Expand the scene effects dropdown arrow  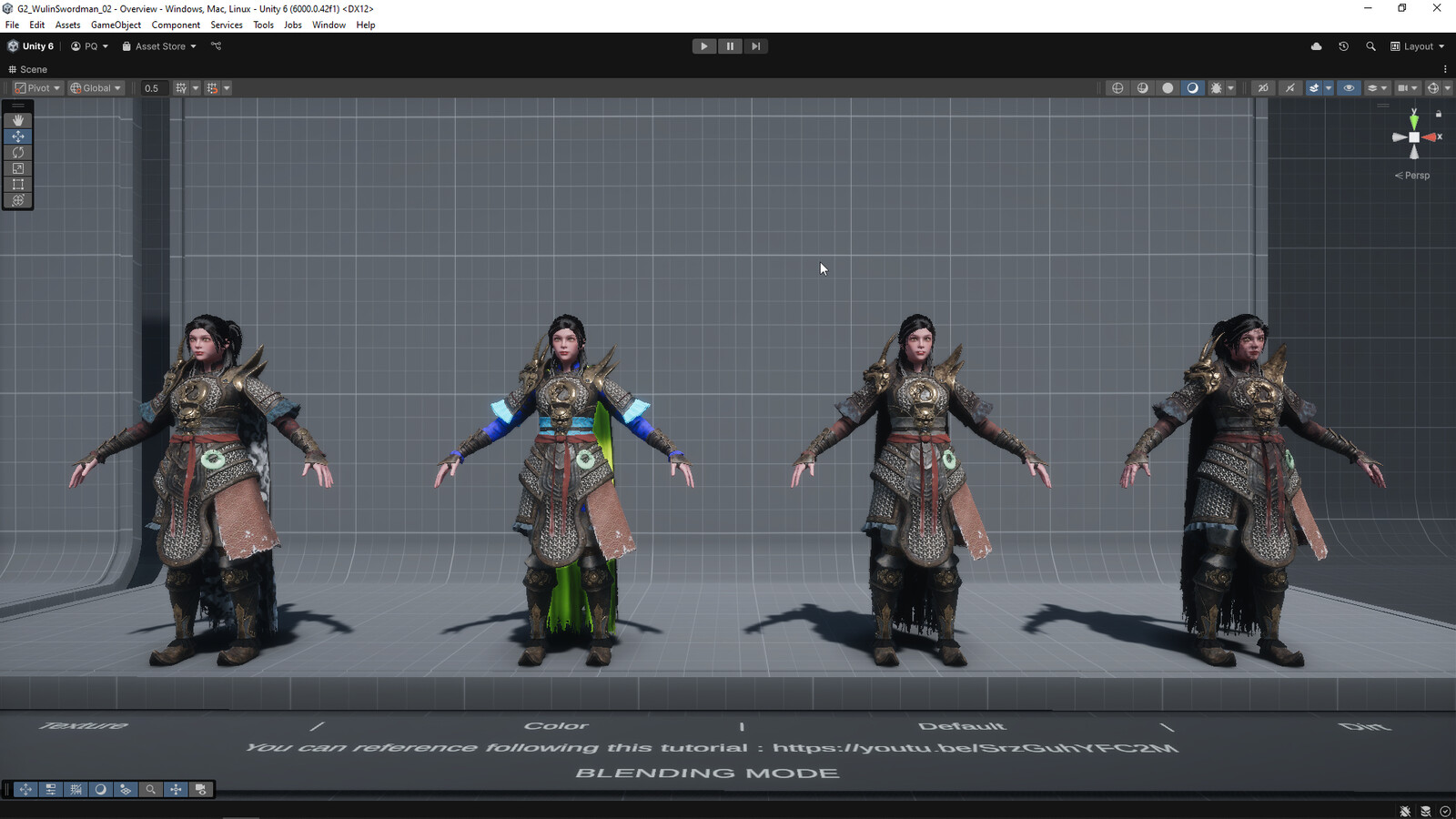1329,88
